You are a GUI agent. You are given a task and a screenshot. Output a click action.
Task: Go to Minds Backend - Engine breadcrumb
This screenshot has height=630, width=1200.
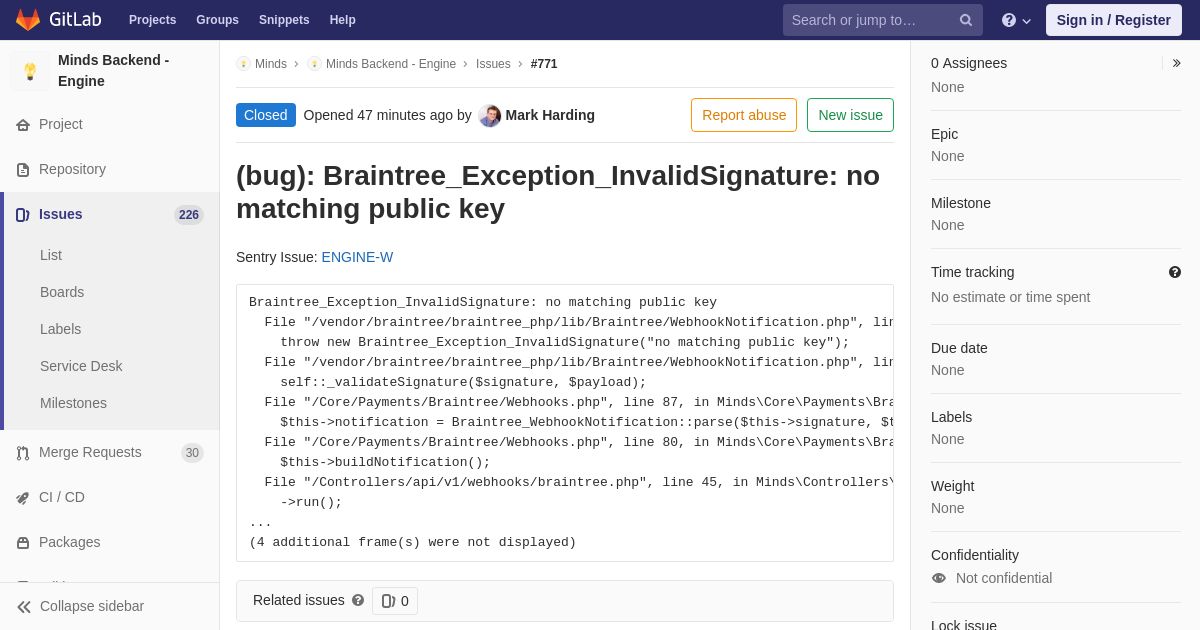point(391,64)
